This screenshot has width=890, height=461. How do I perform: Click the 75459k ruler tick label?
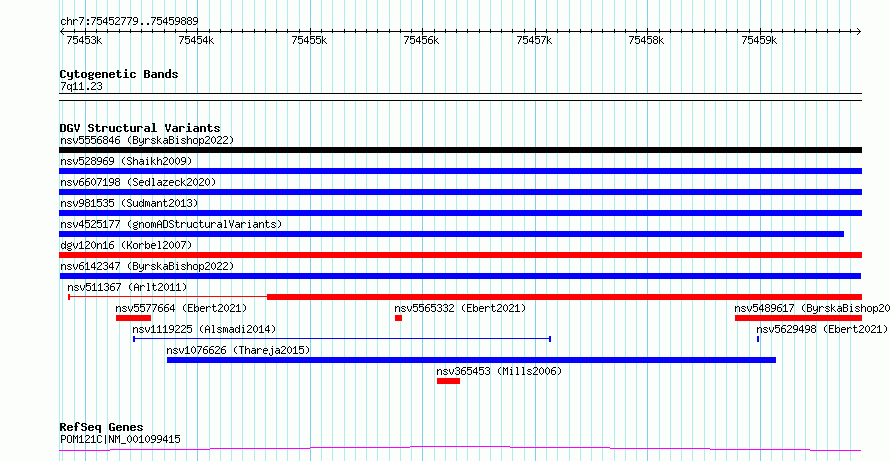tap(759, 40)
